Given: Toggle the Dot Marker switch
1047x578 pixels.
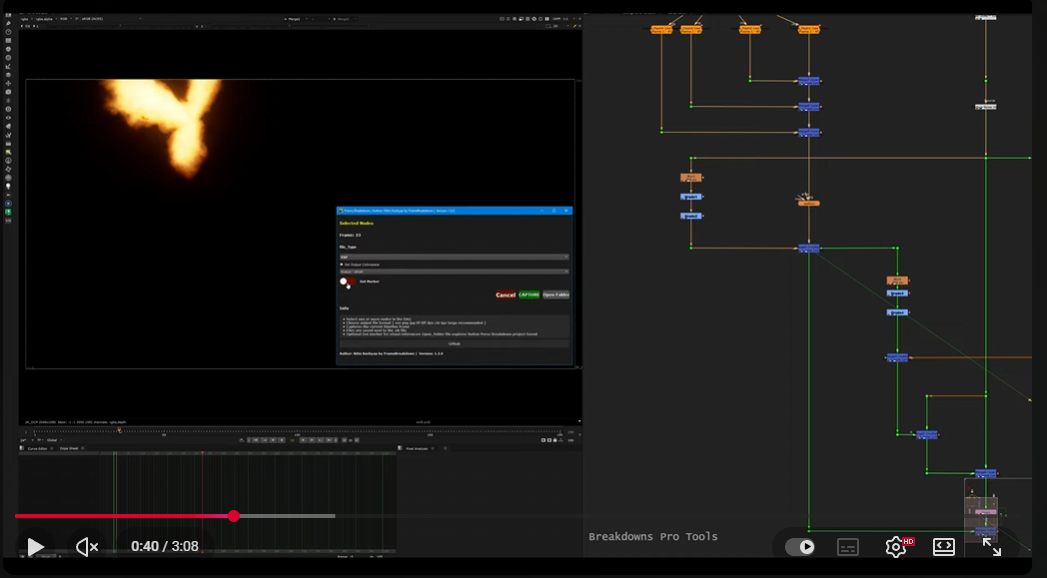Looking at the screenshot, I should click(348, 282).
